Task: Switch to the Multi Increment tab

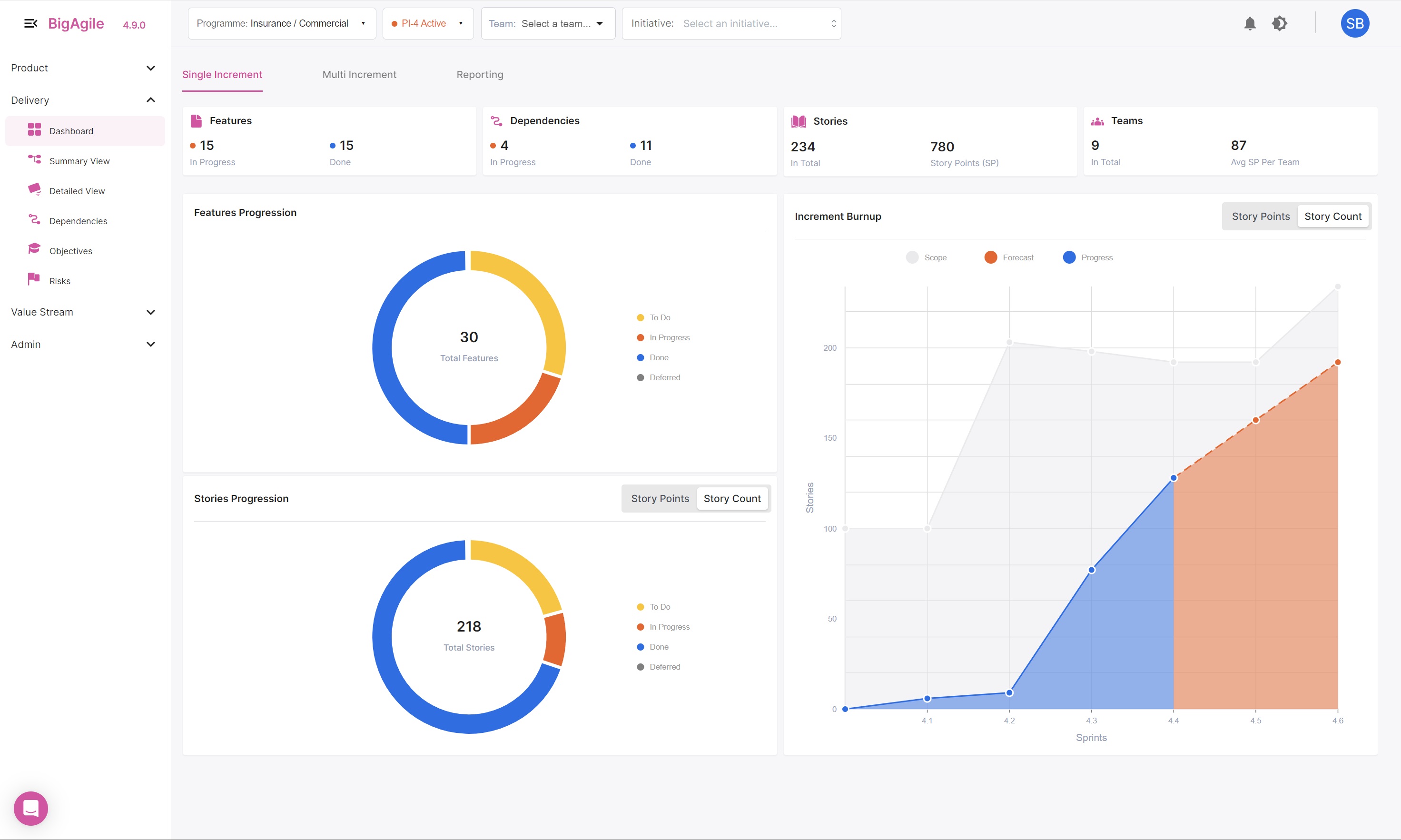Action: [x=359, y=74]
